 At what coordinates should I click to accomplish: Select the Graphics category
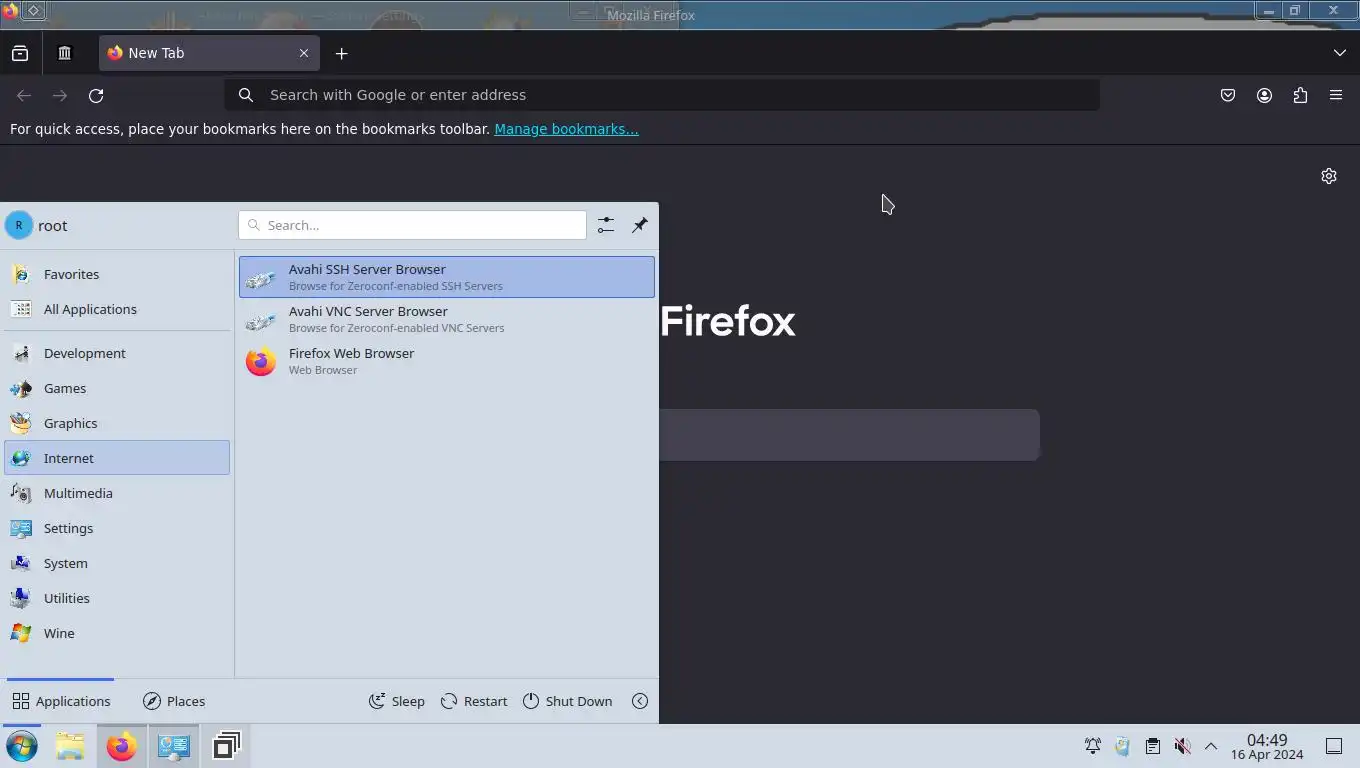point(117,423)
